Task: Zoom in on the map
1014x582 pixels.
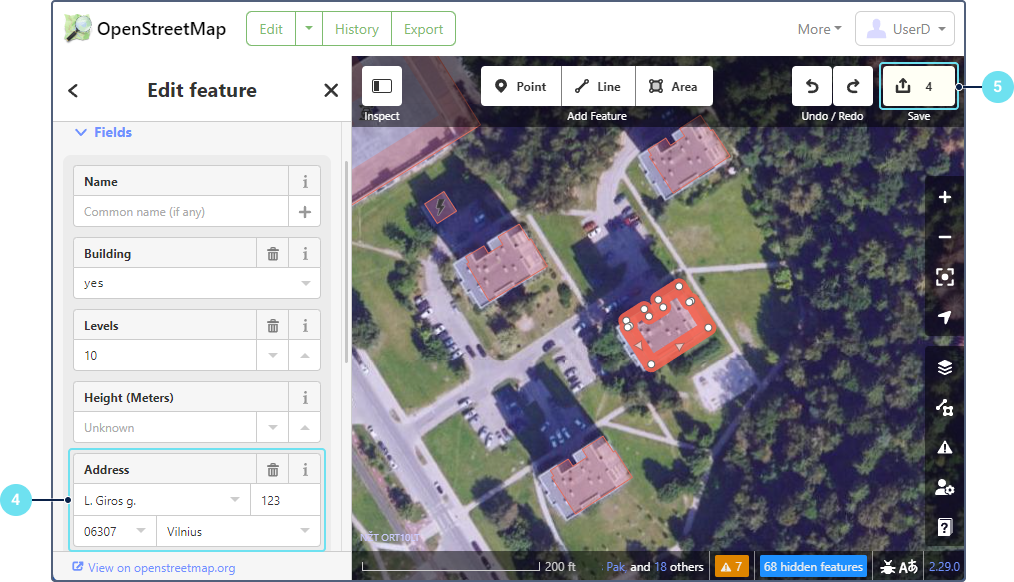Action: pos(945,198)
